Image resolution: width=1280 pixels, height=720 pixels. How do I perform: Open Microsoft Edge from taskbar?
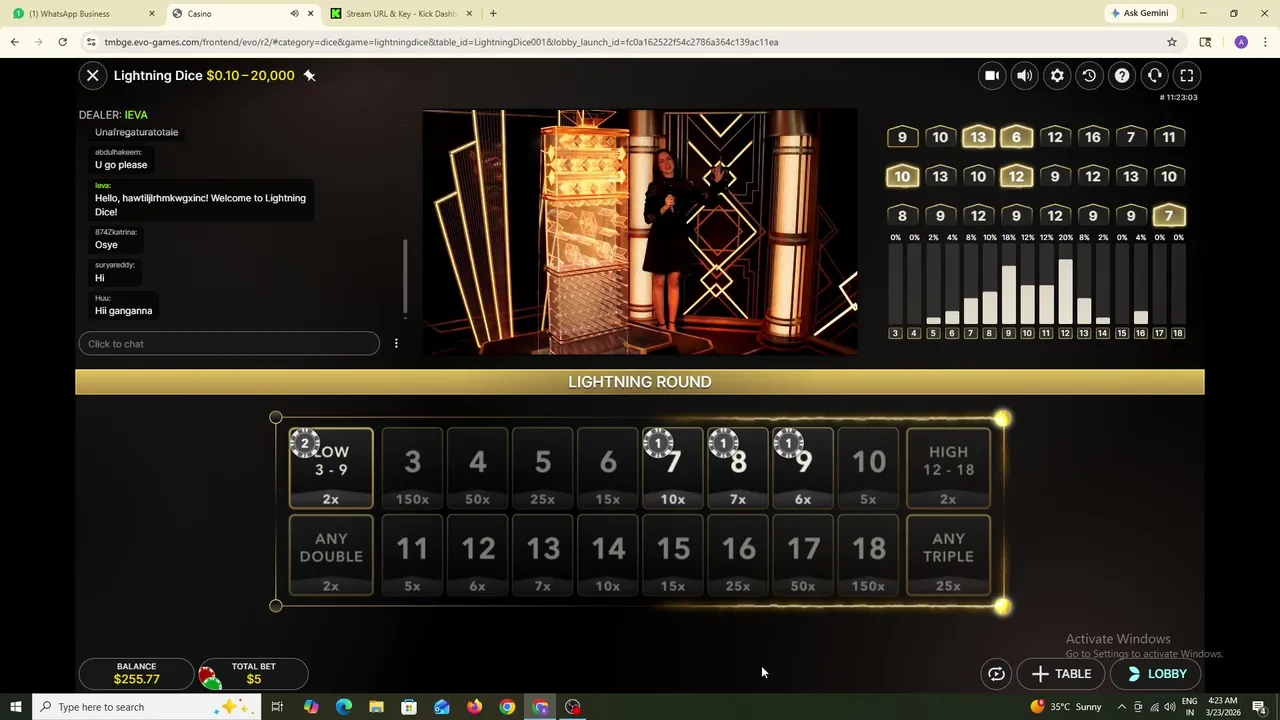344,707
